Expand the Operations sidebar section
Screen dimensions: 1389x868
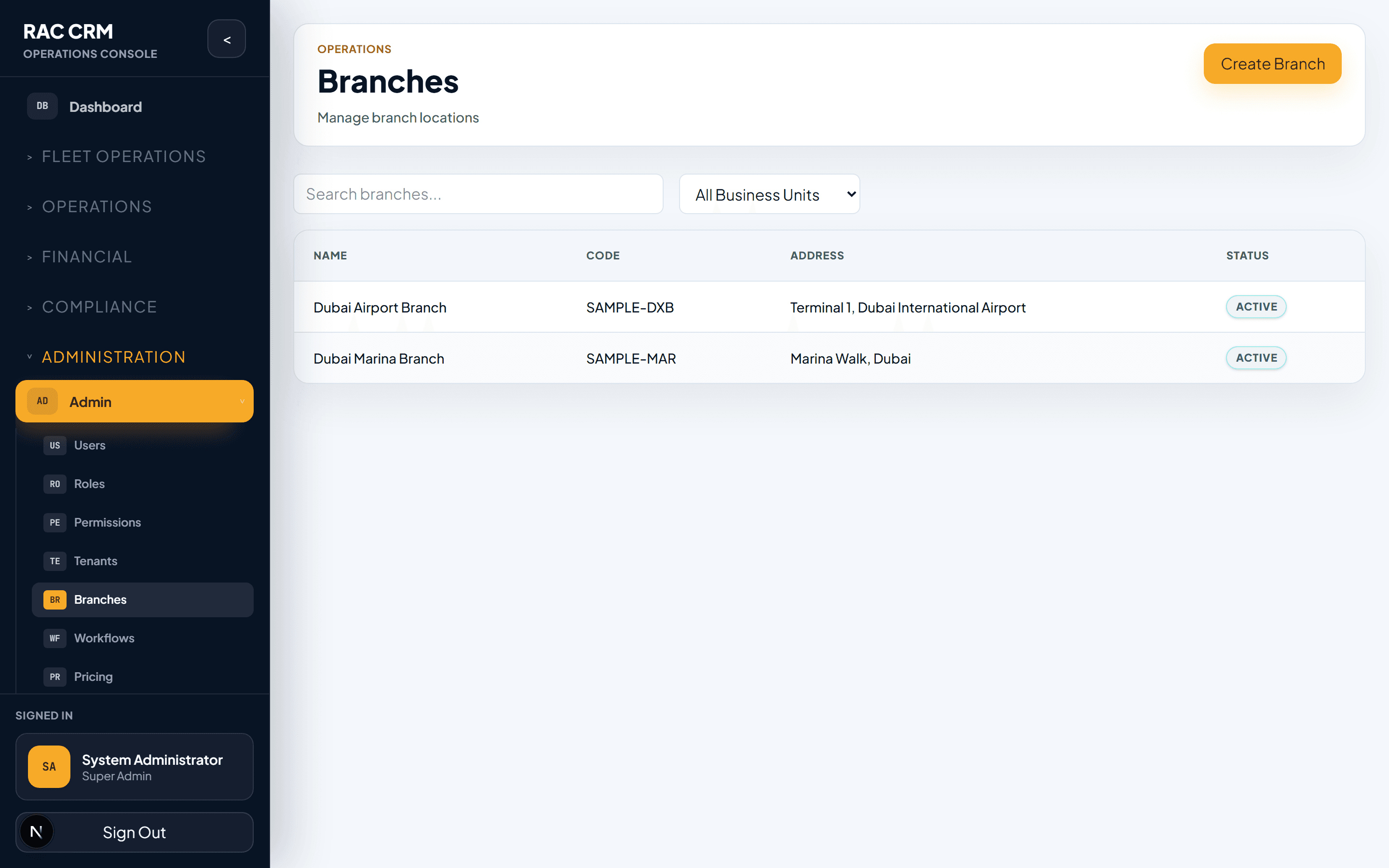(90, 207)
